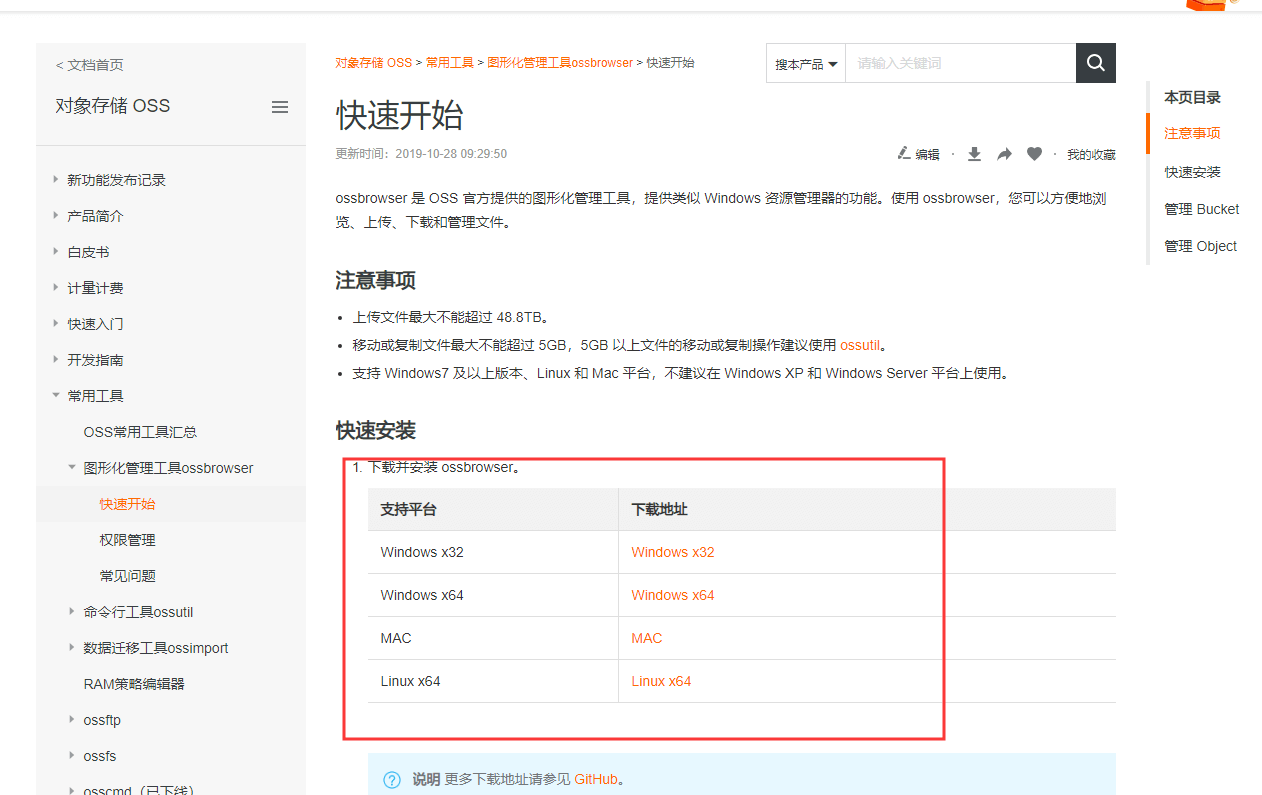Open 常见问题 in the sidebar
Viewport: 1262px width, 795px height.
[x=127, y=576]
